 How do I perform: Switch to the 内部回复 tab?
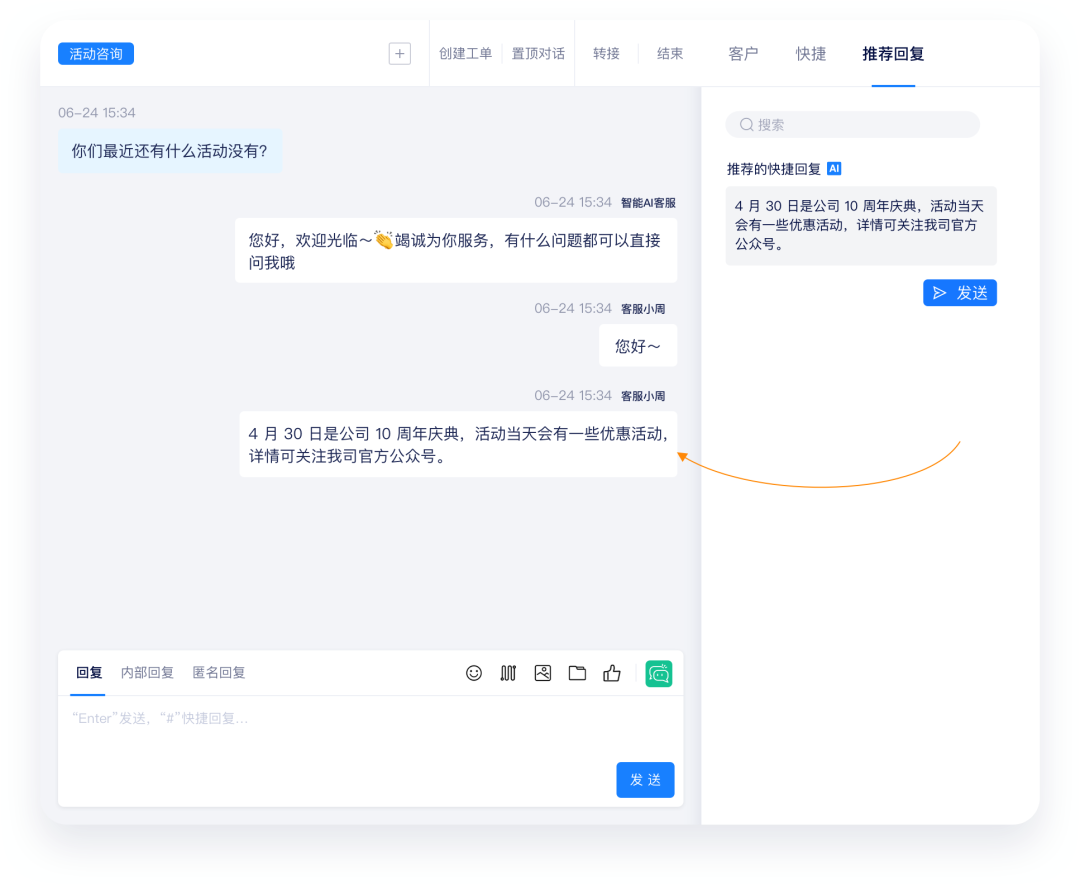[x=146, y=672]
